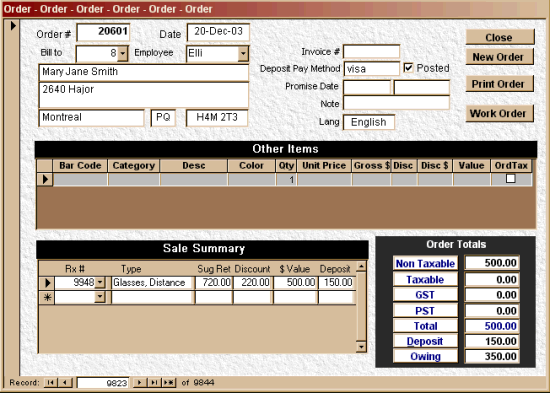Click the Close button
550x393 pixels.
[x=500, y=37]
